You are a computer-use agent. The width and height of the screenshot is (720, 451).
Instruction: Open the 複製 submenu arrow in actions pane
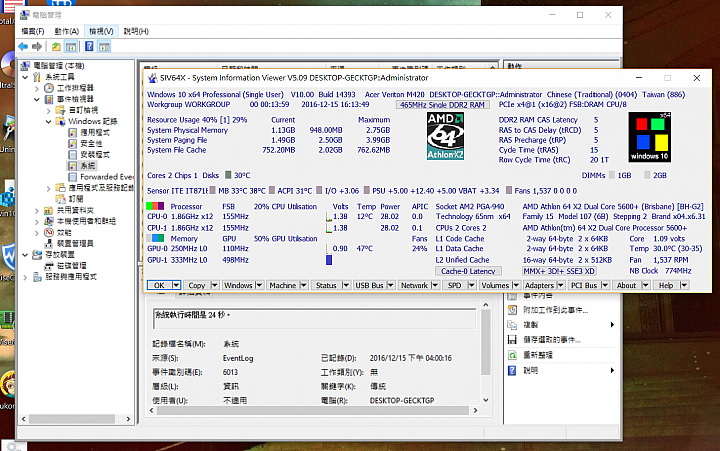click(612, 325)
